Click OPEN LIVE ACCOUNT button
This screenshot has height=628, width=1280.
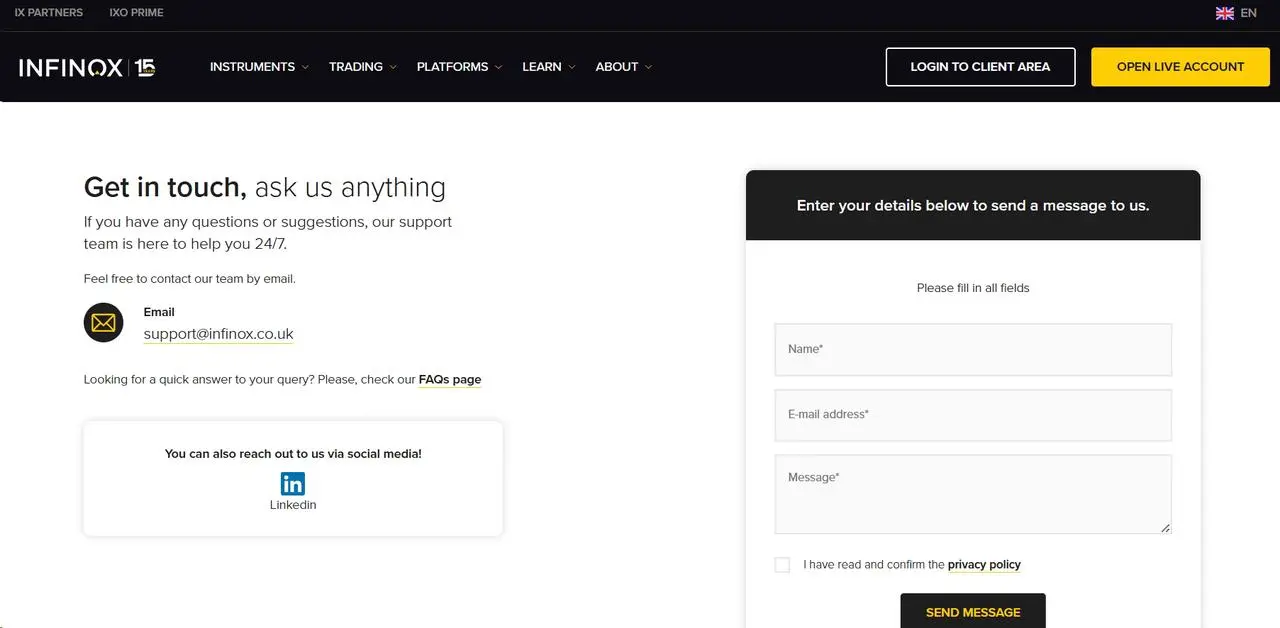[1180, 67]
